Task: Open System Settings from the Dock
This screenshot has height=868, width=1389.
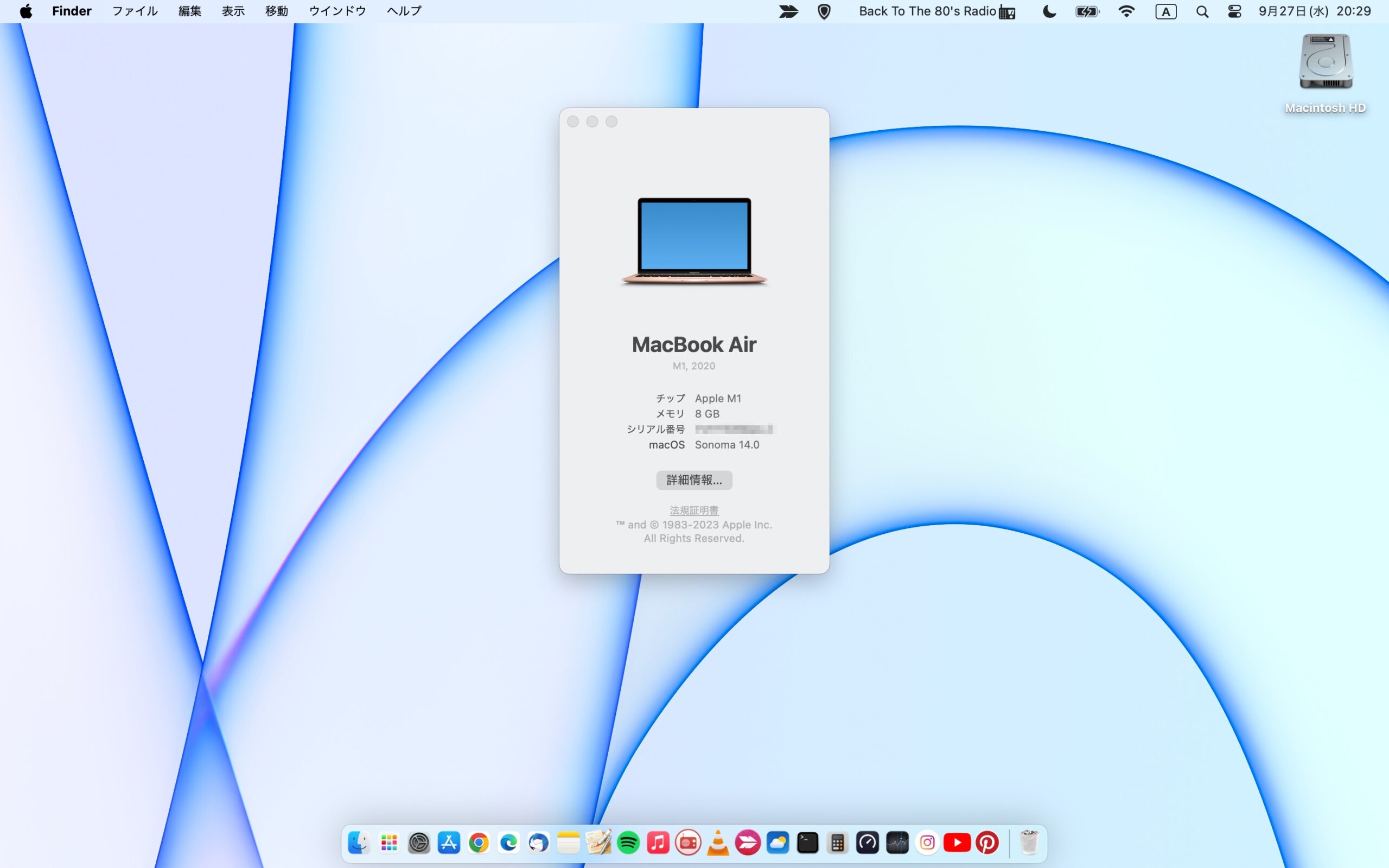Action: (x=419, y=843)
